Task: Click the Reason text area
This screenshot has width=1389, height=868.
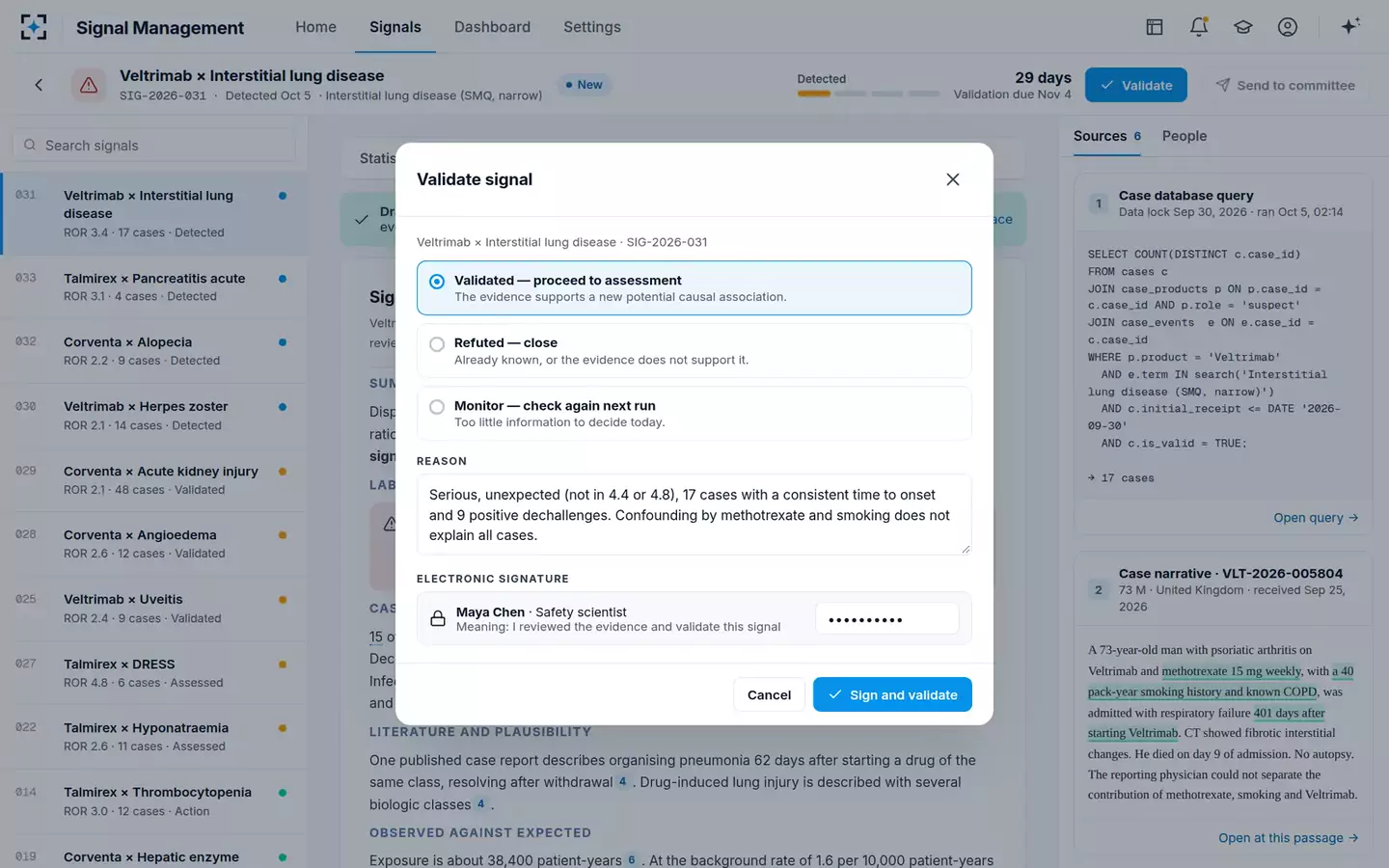Action: 694,514
